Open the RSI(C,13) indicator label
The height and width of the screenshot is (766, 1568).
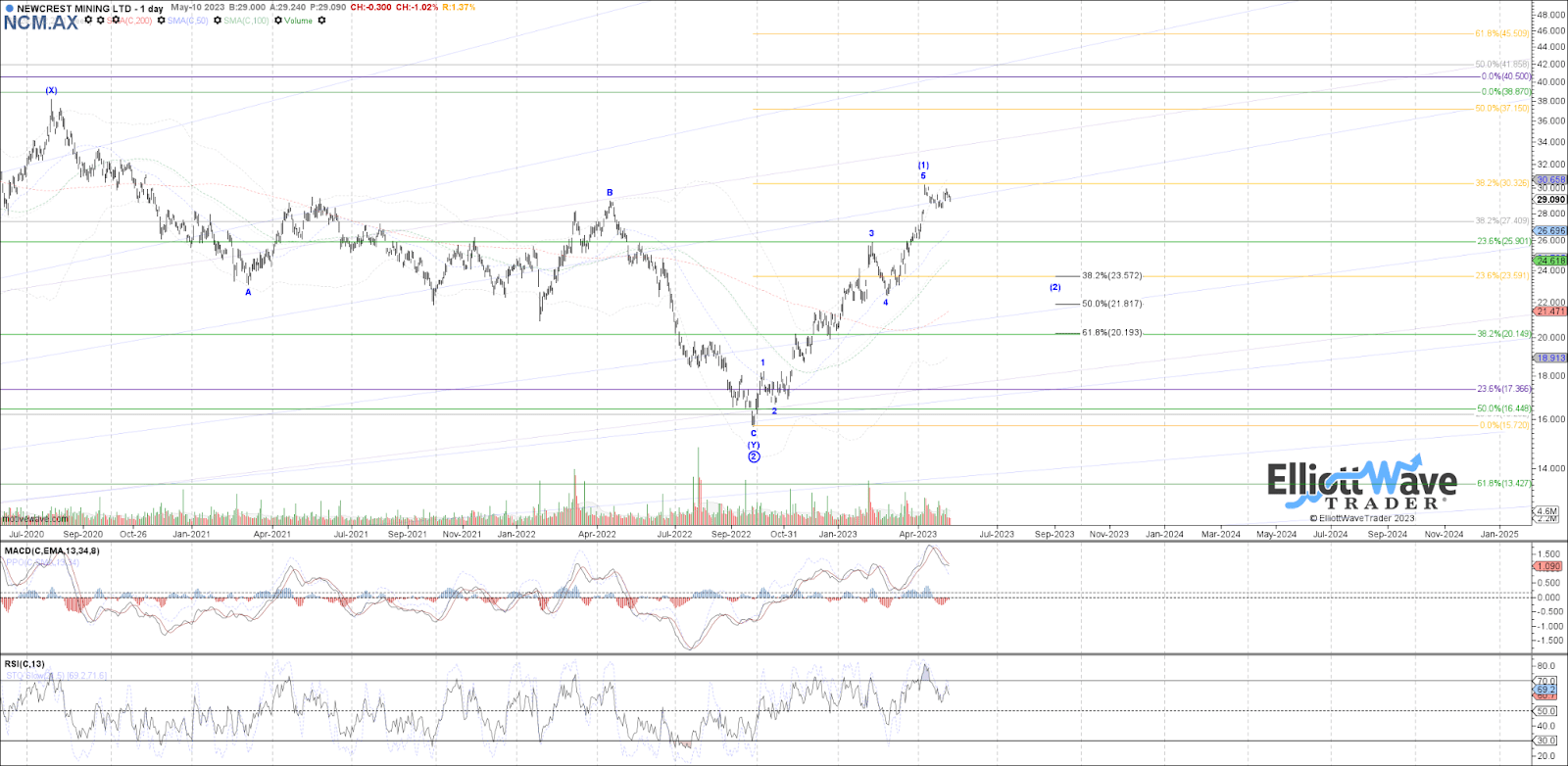[x=24, y=664]
